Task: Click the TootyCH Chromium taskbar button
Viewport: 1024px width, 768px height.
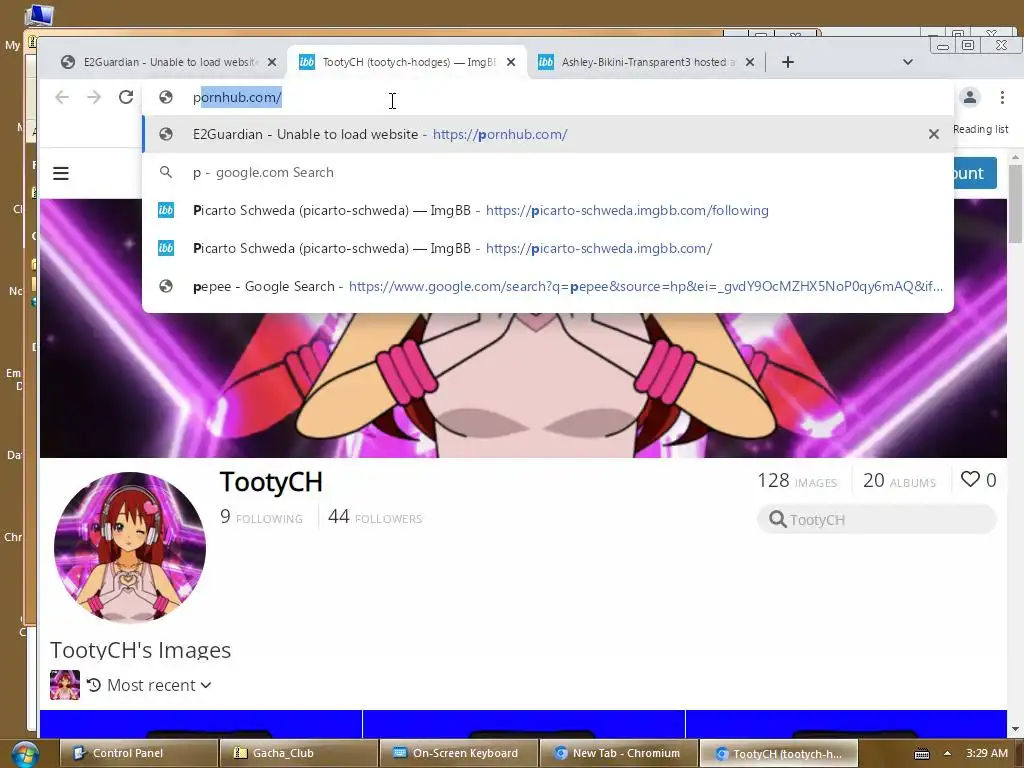Action: (x=778, y=753)
